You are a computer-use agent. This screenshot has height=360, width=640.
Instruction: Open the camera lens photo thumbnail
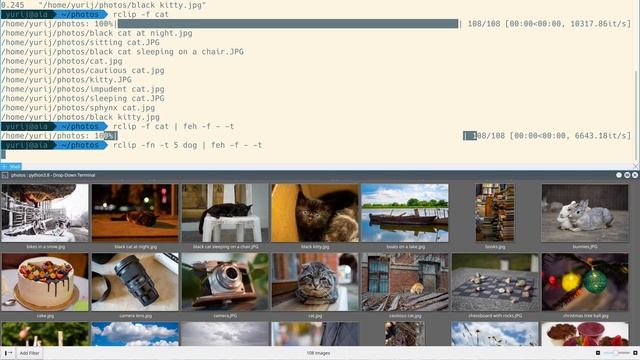tap(135, 282)
